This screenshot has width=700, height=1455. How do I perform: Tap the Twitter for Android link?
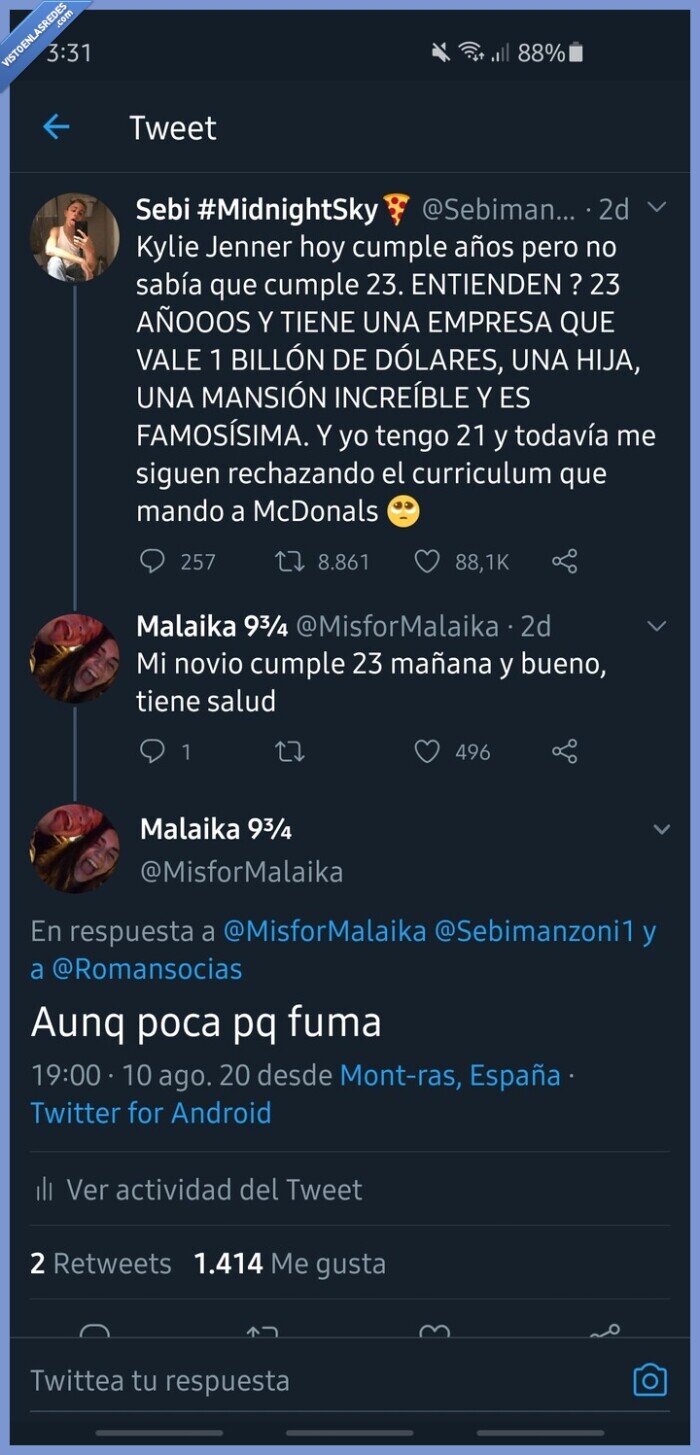[151, 1113]
